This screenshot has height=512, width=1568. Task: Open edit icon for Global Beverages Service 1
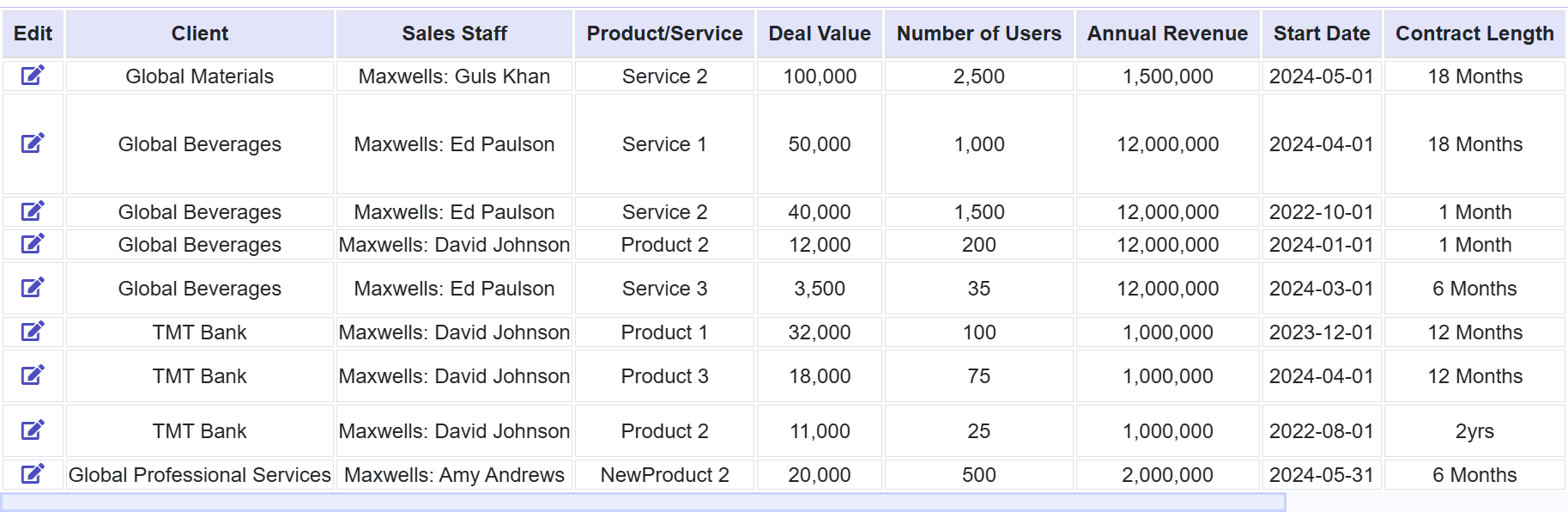tap(33, 143)
